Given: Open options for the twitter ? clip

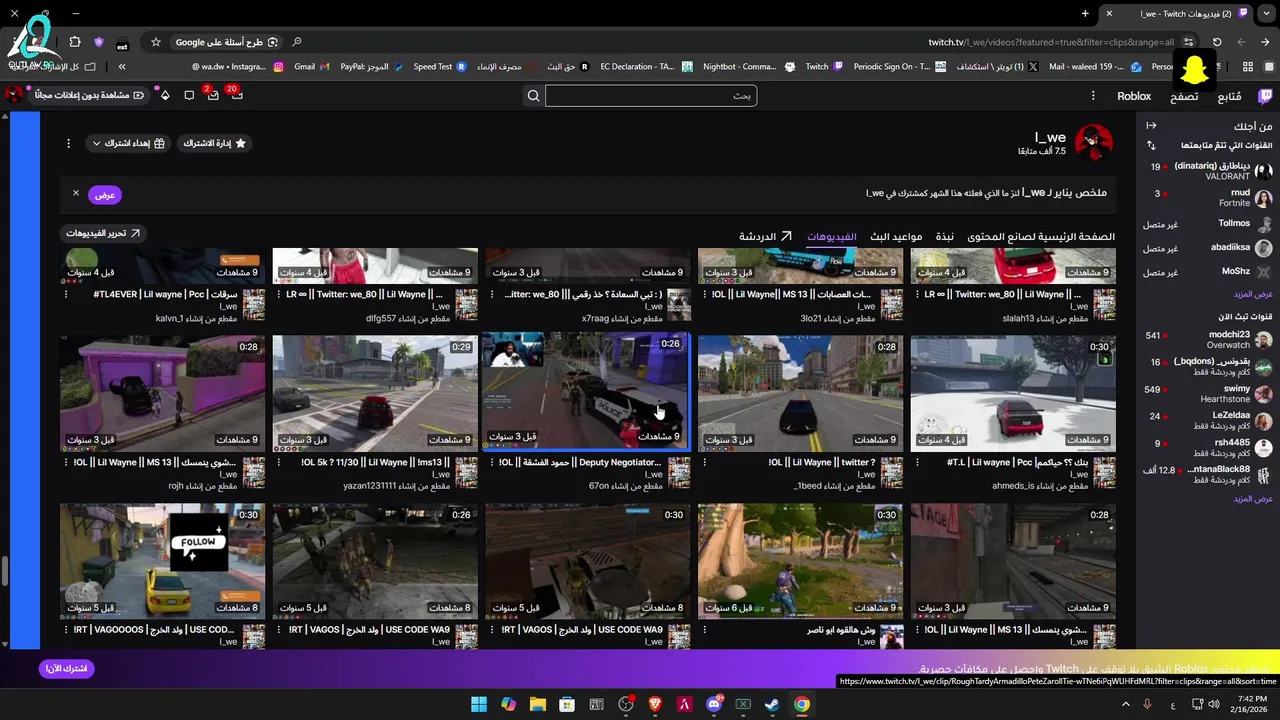Looking at the screenshot, I should coord(705,462).
